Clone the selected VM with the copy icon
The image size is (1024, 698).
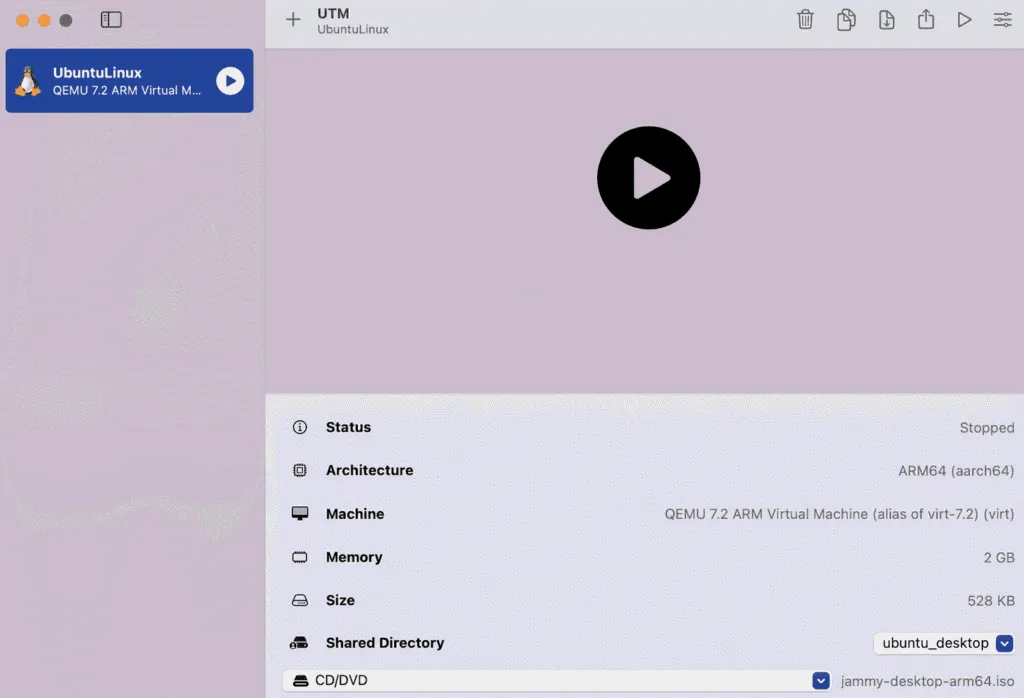(x=846, y=20)
